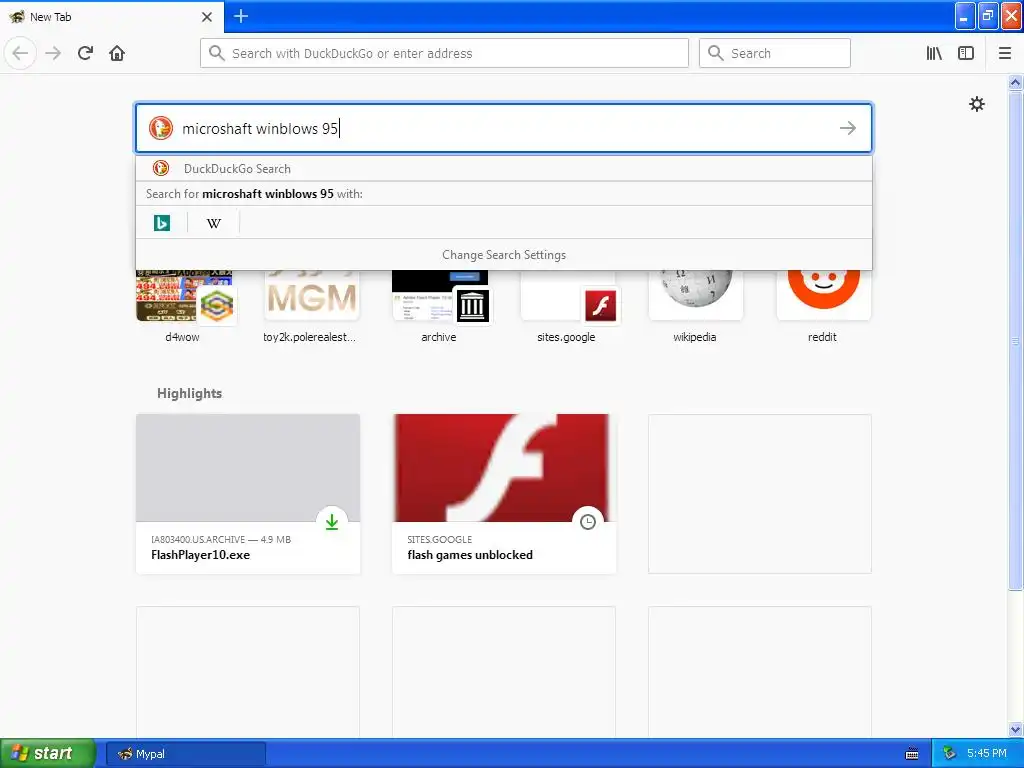1024x768 pixels.
Task: Click the vertical scrollbar thumb
Action: pyautogui.click(x=1015, y=340)
